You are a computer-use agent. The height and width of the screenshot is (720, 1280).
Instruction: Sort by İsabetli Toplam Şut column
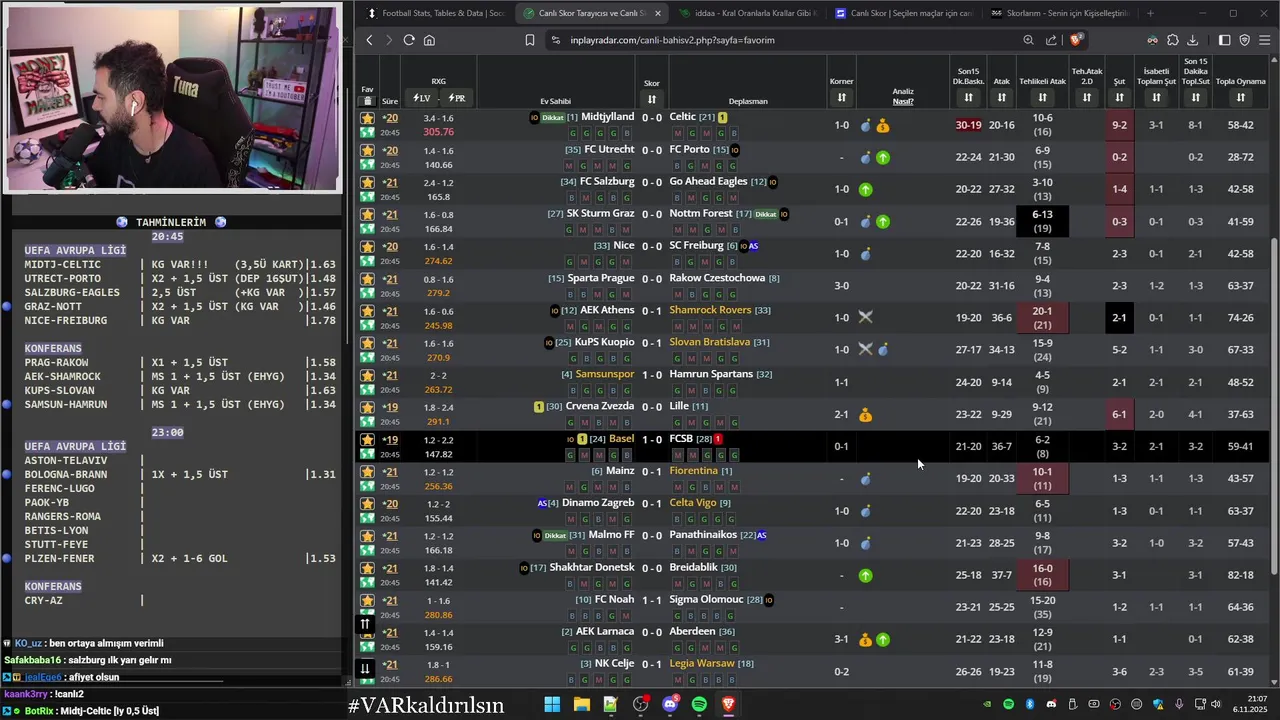[x=1156, y=97]
